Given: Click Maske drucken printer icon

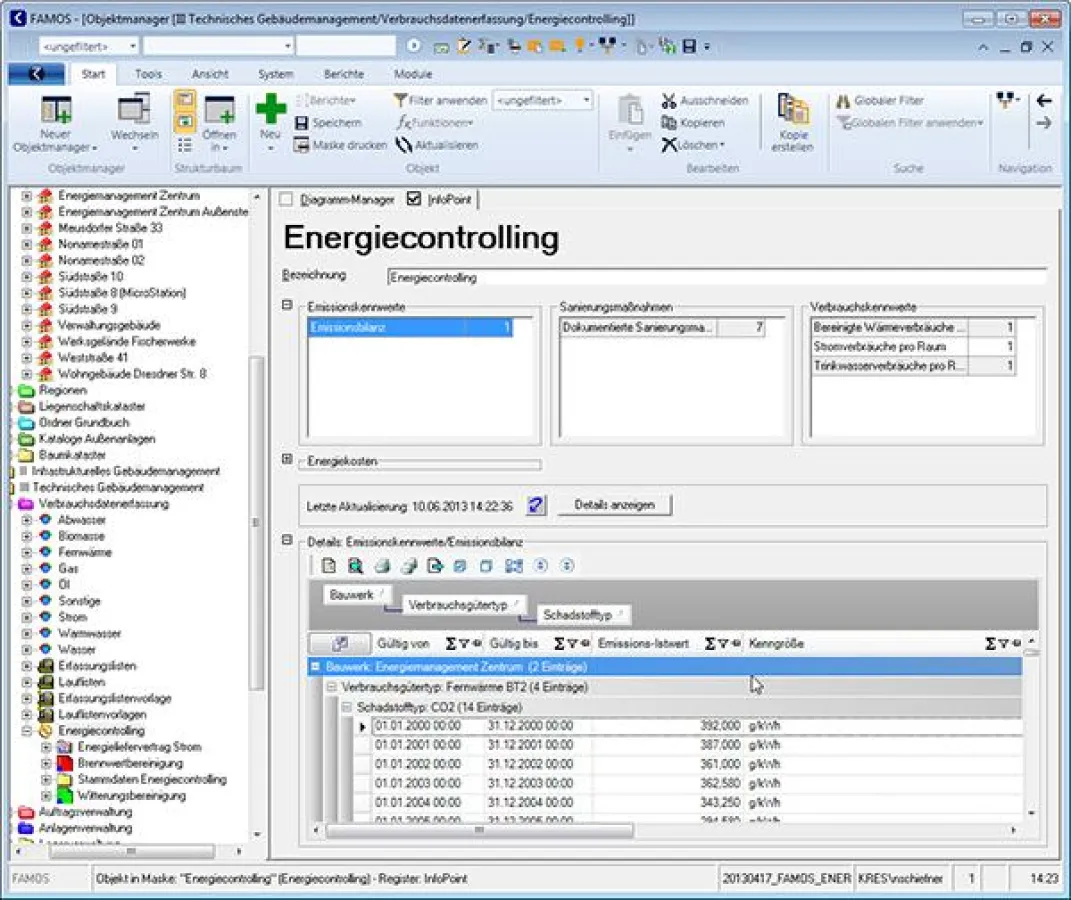Looking at the screenshot, I should (x=302, y=145).
